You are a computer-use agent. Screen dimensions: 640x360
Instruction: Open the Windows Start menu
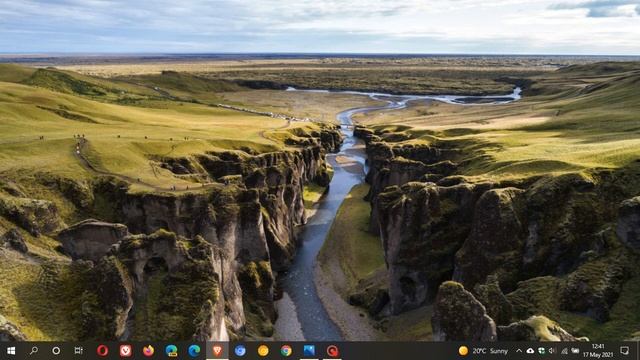coord(11,351)
